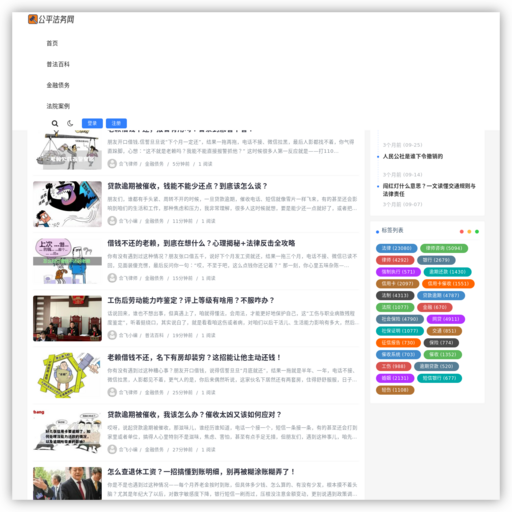Select the 保险 (774) tag
Image resolution: width=512 pixels, height=512 pixels.
441,343
